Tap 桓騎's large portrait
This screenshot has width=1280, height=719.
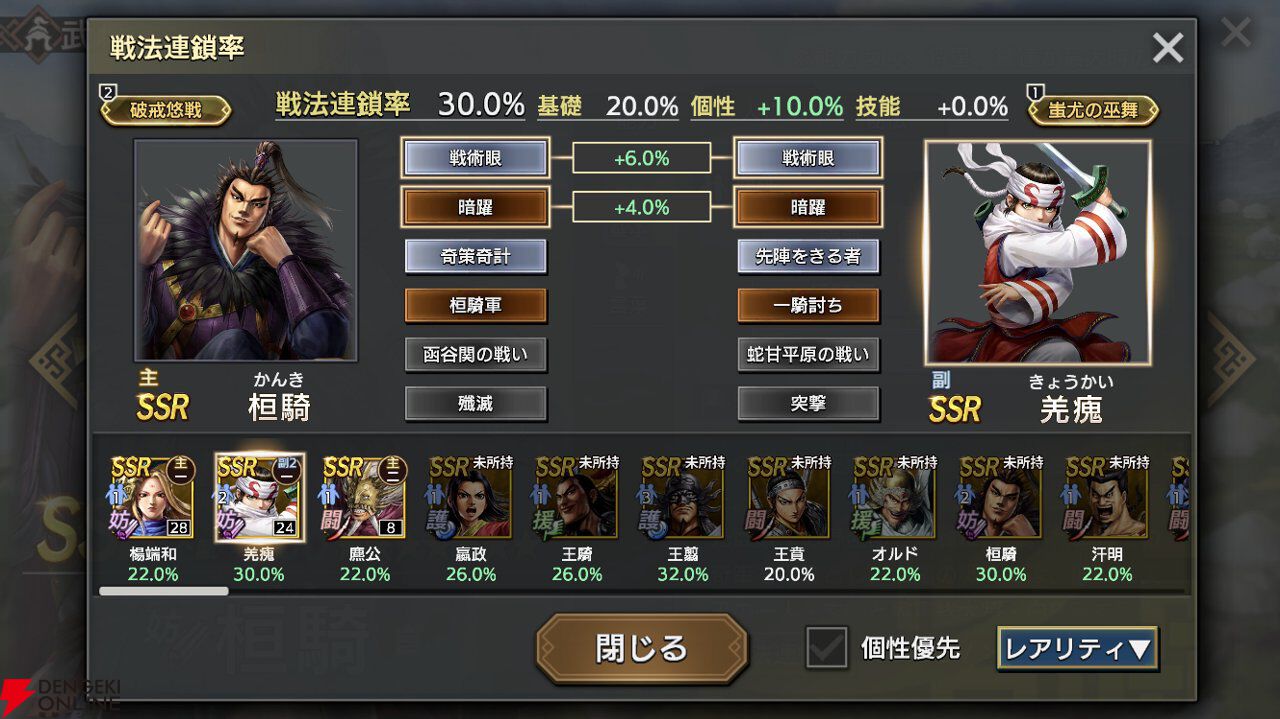coord(246,250)
